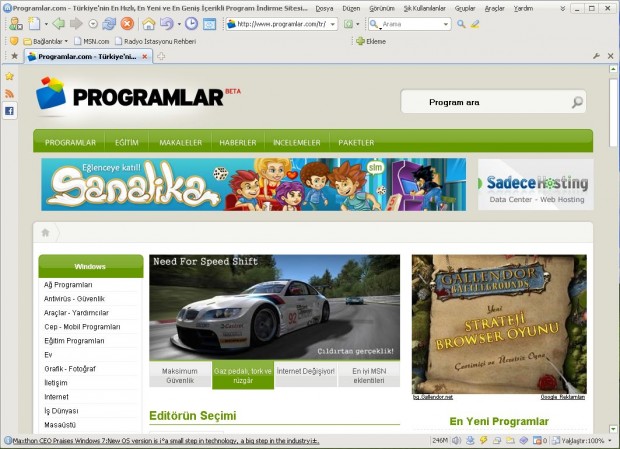
Task: Expand the Bağlantılar bookmarks folder
Action: [x=46, y=41]
